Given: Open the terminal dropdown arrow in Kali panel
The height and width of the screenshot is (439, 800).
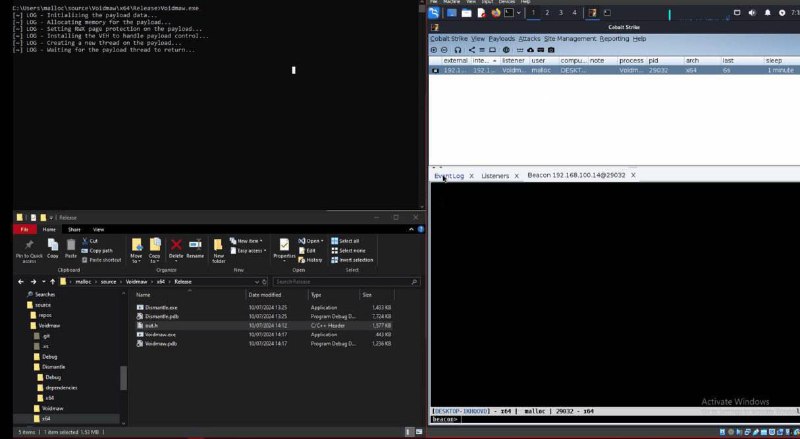Looking at the screenshot, I should click(x=519, y=13).
